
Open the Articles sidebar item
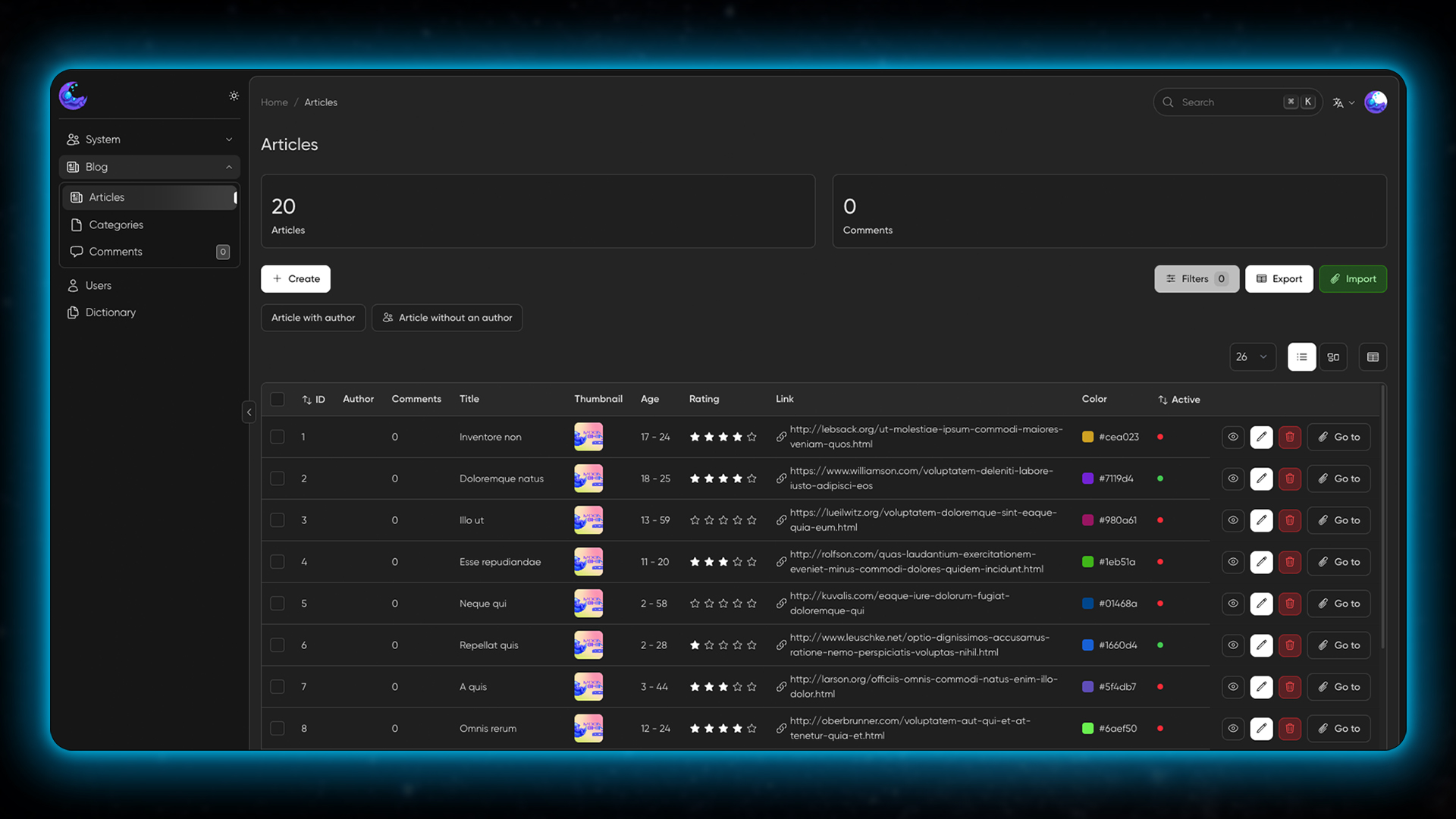click(149, 197)
